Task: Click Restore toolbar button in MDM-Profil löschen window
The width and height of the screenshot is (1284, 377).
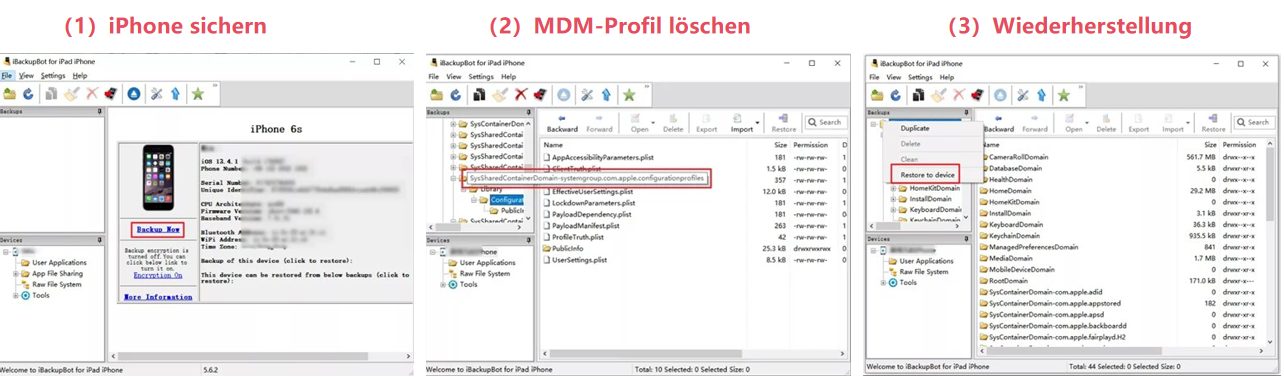Action: 783,123
